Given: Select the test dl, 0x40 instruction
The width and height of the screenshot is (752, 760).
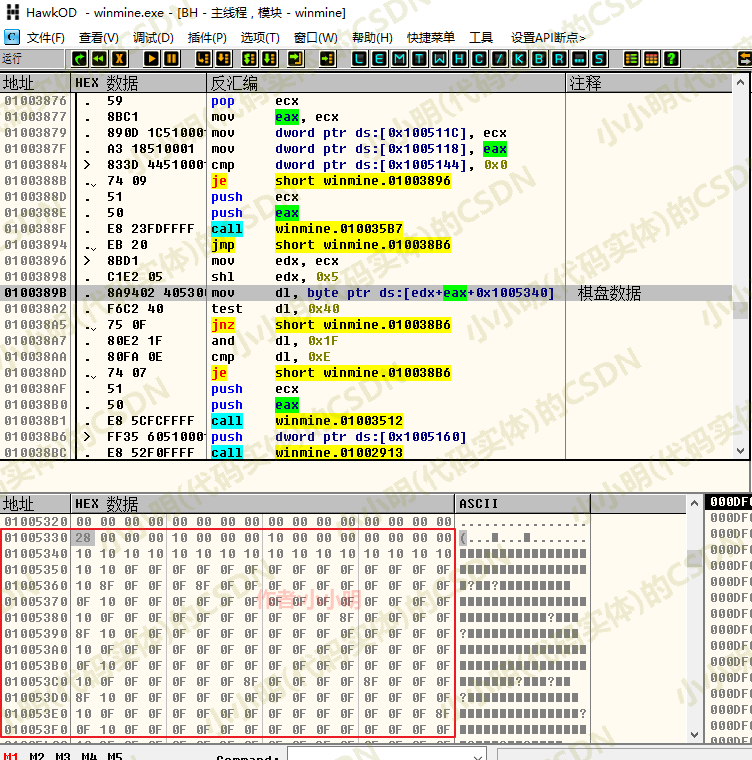Looking at the screenshot, I should point(275,309).
